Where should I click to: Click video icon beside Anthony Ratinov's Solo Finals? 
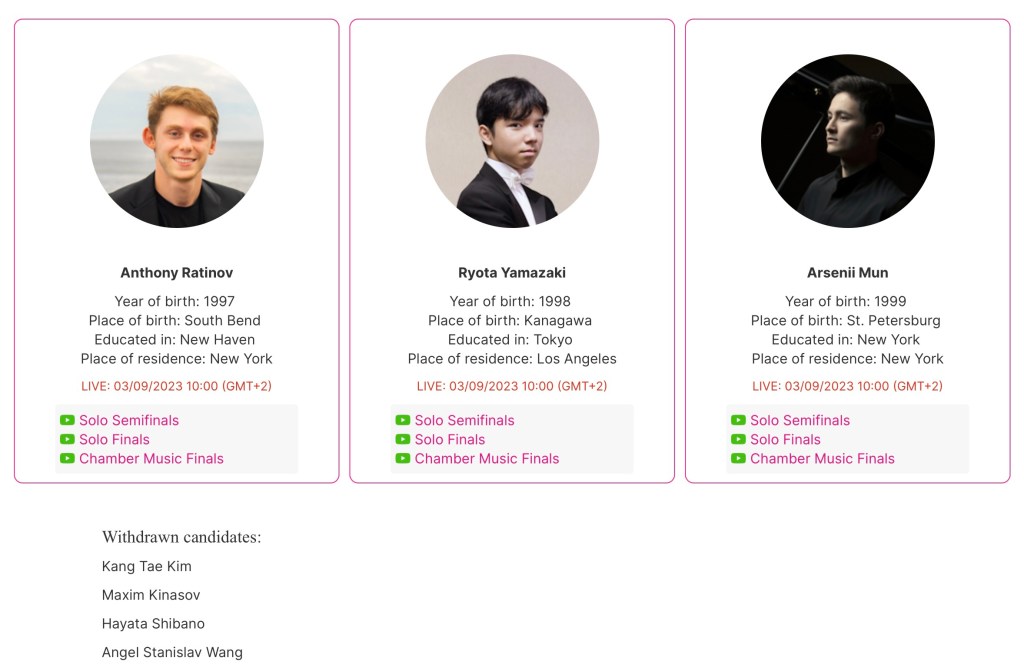pos(67,440)
